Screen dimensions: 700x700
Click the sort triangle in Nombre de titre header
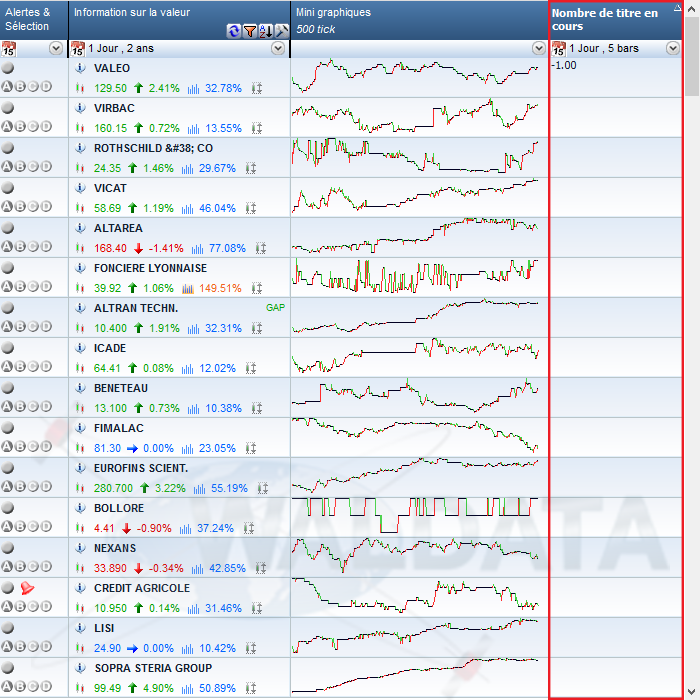[x=677, y=7]
